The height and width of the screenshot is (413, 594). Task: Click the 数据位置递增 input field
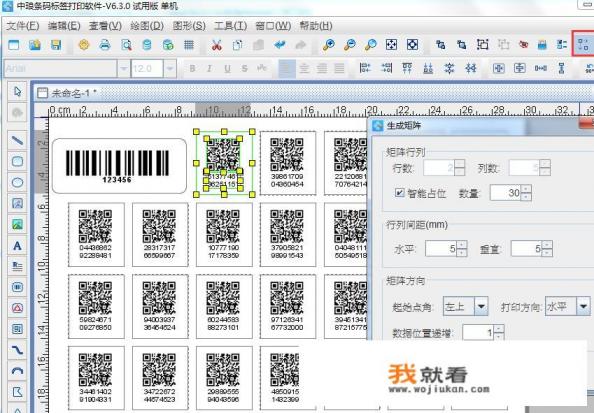478,333
